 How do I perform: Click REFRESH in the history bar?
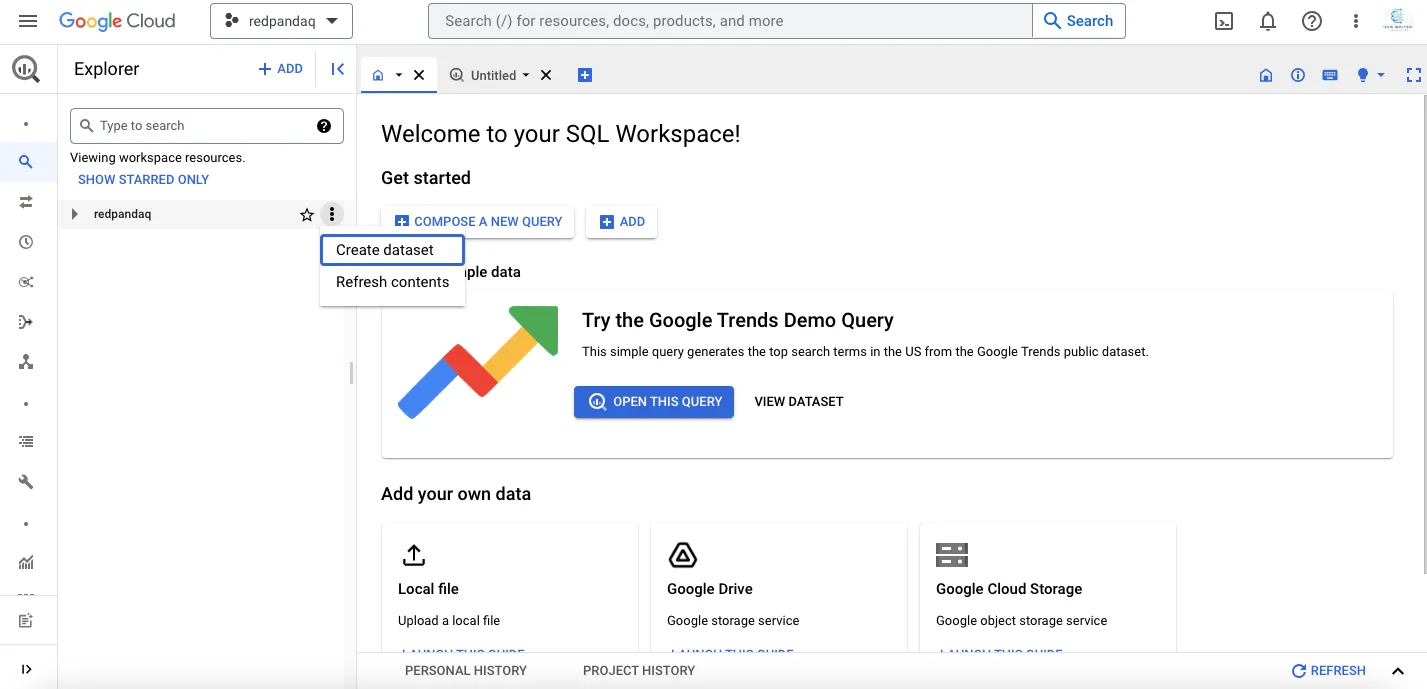tap(1329, 671)
